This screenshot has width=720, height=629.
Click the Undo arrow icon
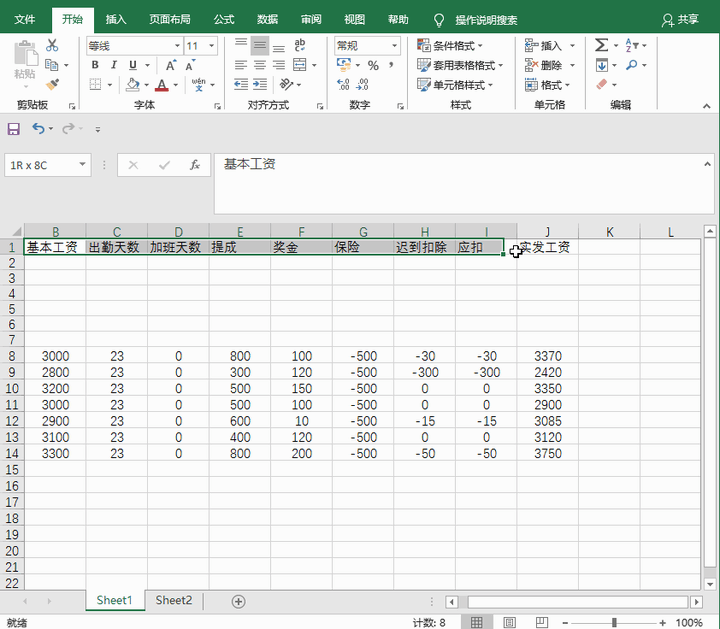[38, 129]
